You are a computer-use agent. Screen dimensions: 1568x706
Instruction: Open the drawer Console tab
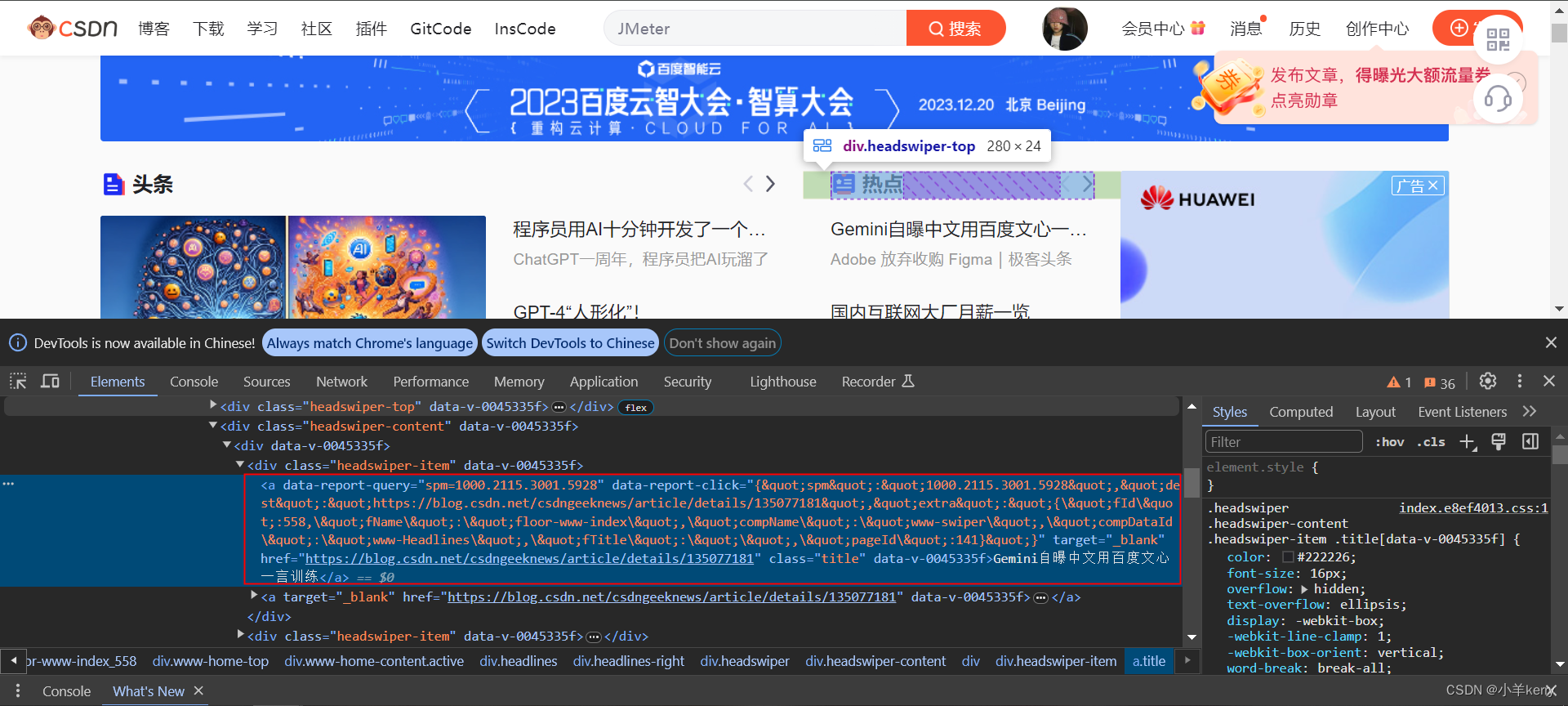pyautogui.click(x=66, y=691)
